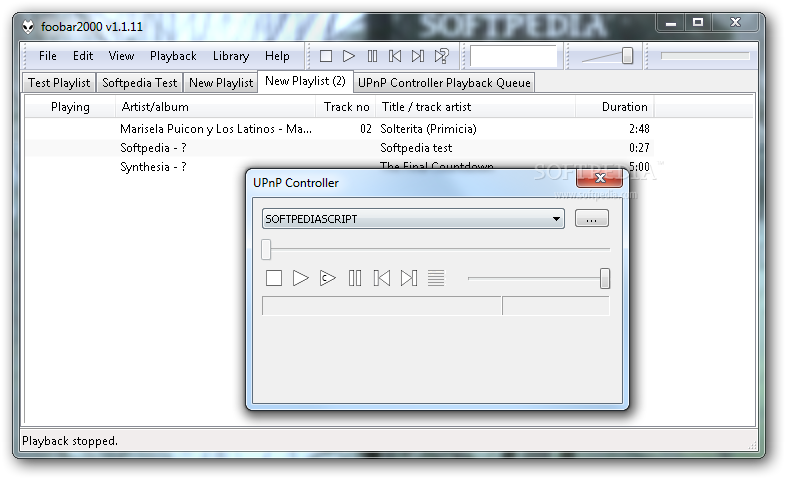This screenshot has height=479, width=786.
Task: Click Stop in UPnP Controller dialog
Action: point(274,278)
